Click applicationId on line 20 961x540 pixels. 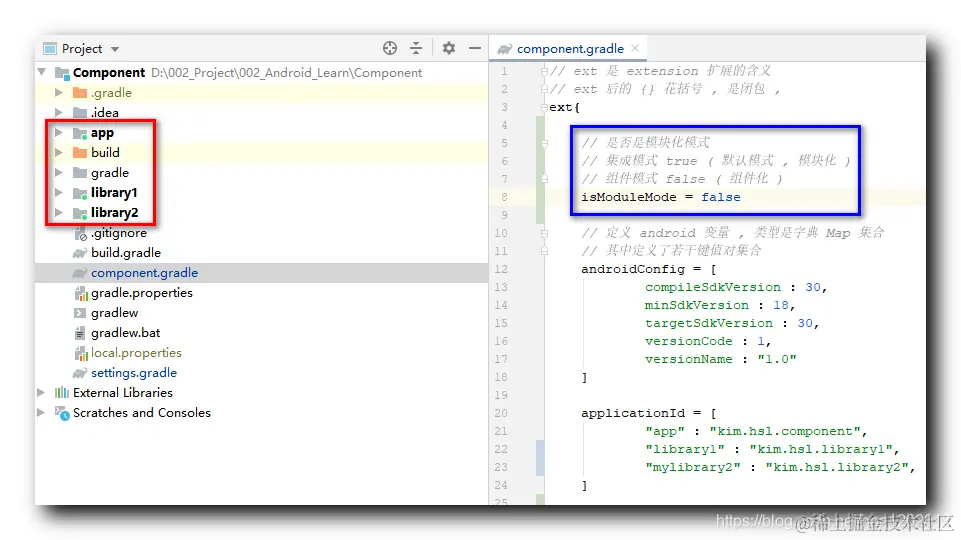[633, 413]
